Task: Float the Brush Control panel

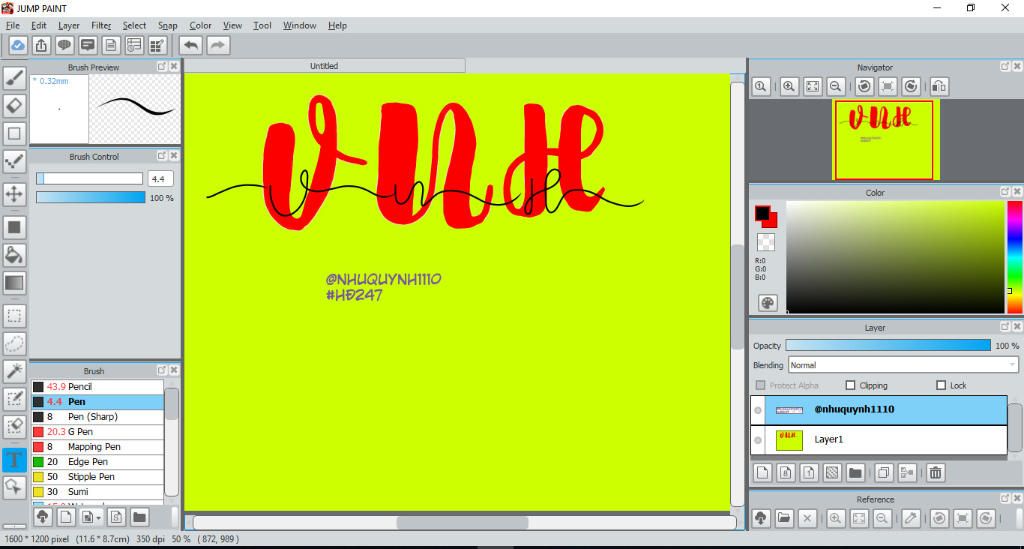Action: (x=162, y=156)
